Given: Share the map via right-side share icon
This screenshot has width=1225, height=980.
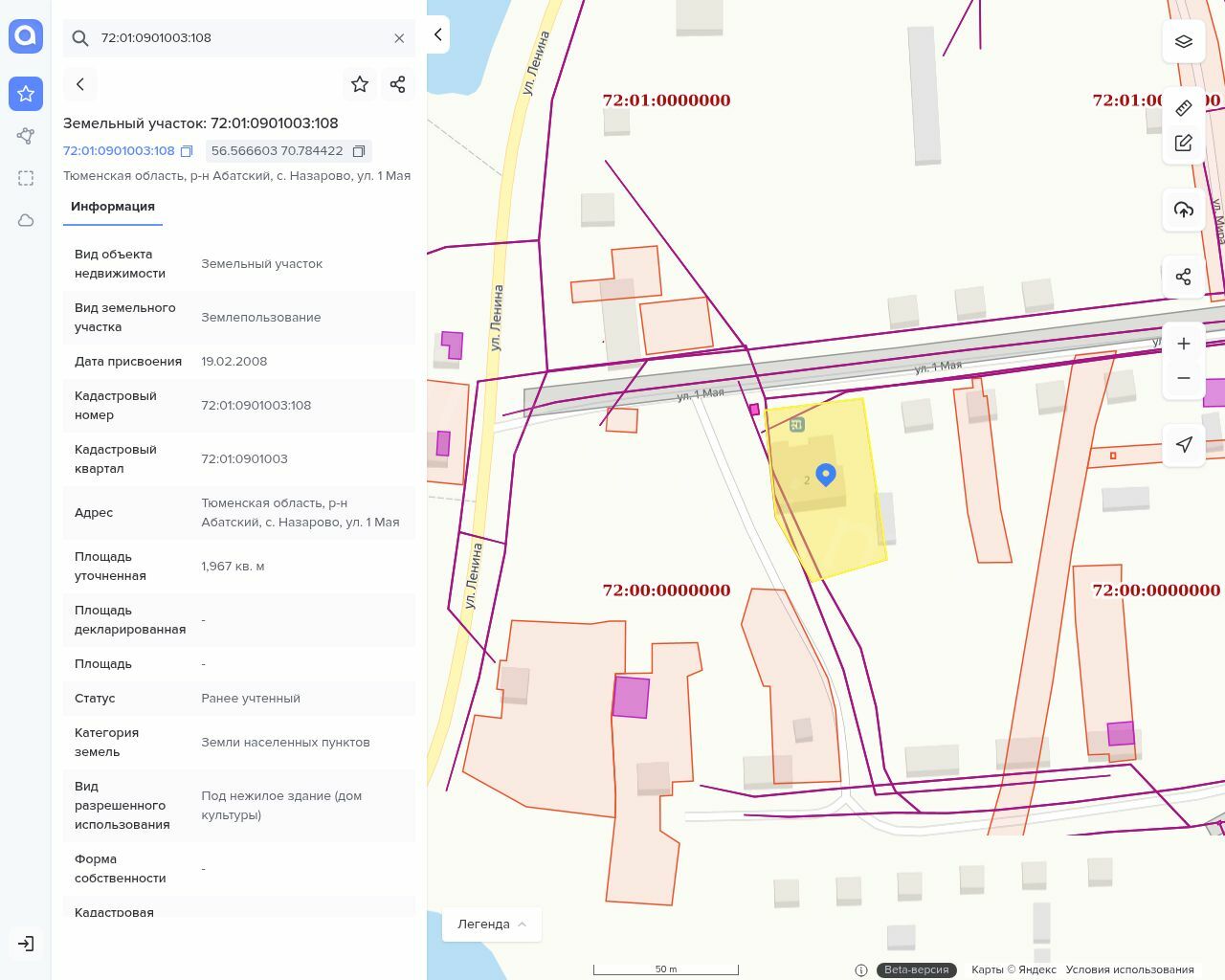Looking at the screenshot, I should coord(1183,277).
